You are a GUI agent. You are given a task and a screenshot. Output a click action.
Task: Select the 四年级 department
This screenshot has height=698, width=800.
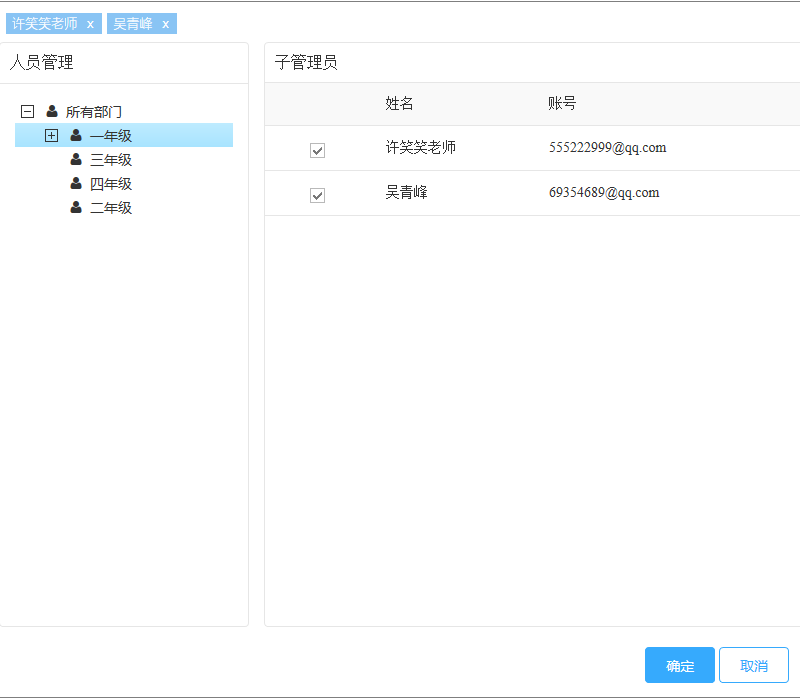(x=111, y=184)
